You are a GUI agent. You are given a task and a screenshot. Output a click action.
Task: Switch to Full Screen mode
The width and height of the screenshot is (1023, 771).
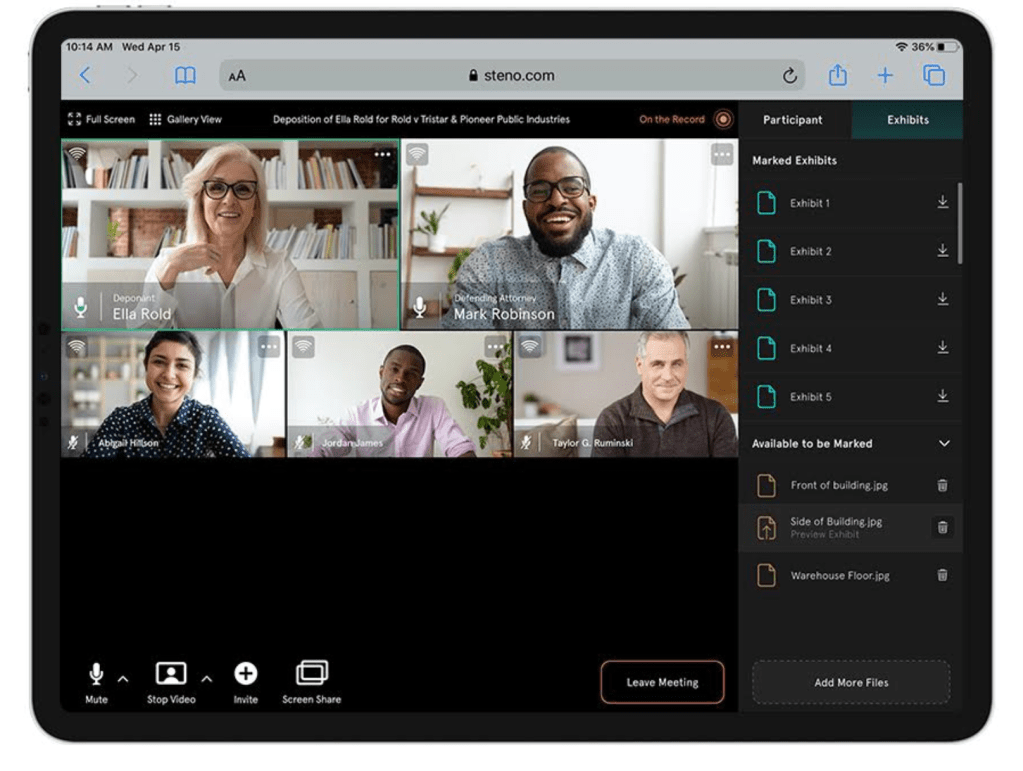point(101,119)
